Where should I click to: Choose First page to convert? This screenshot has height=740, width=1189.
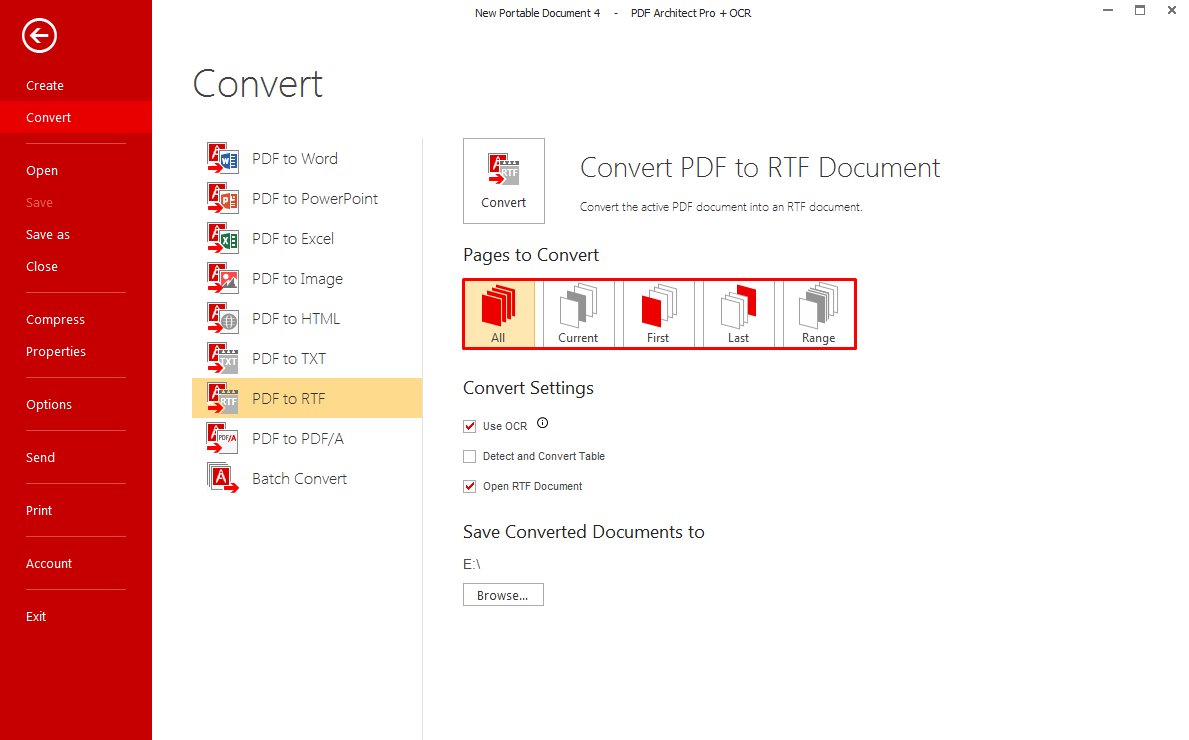(658, 314)
